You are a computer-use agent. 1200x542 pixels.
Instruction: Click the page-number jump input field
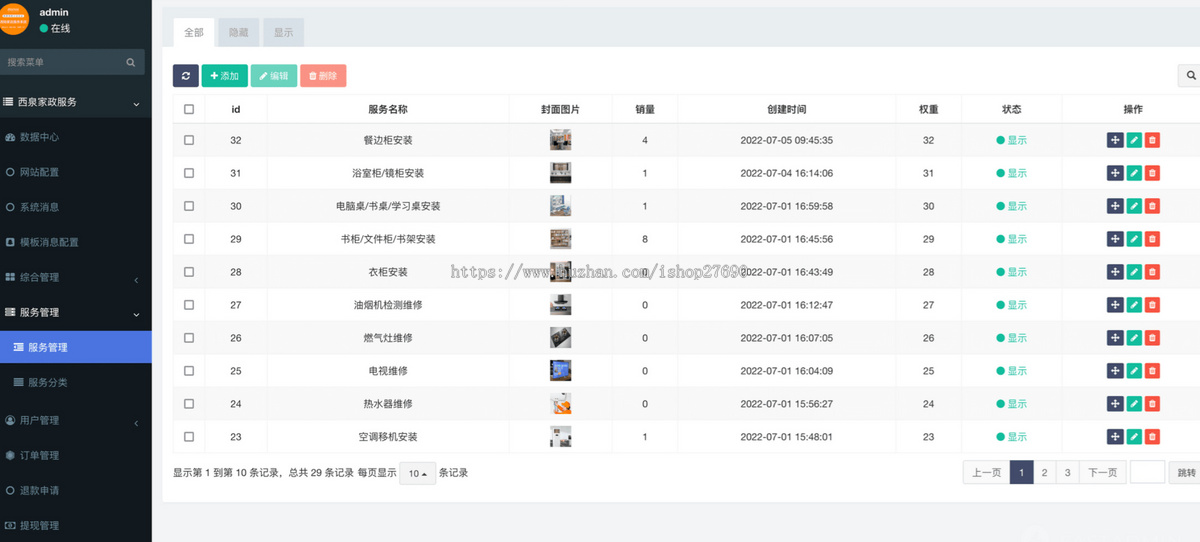1148,473
